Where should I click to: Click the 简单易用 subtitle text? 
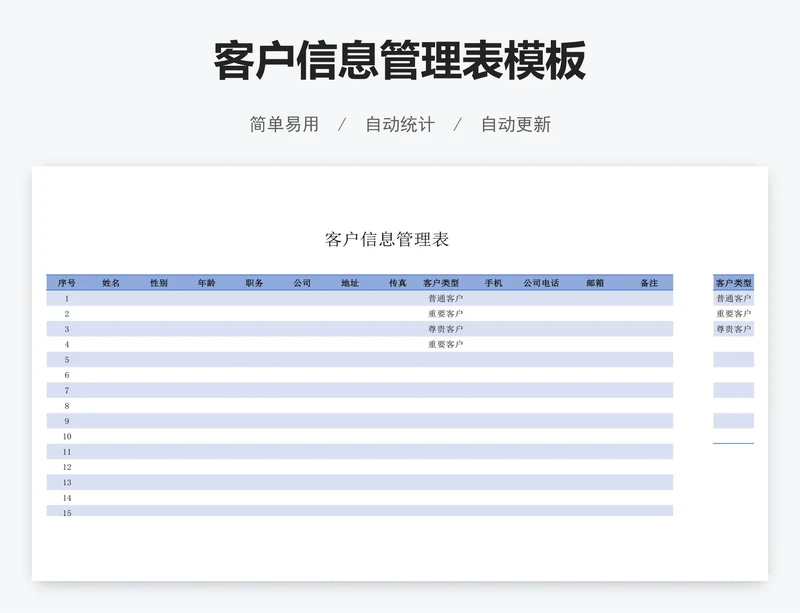[284, 125]
